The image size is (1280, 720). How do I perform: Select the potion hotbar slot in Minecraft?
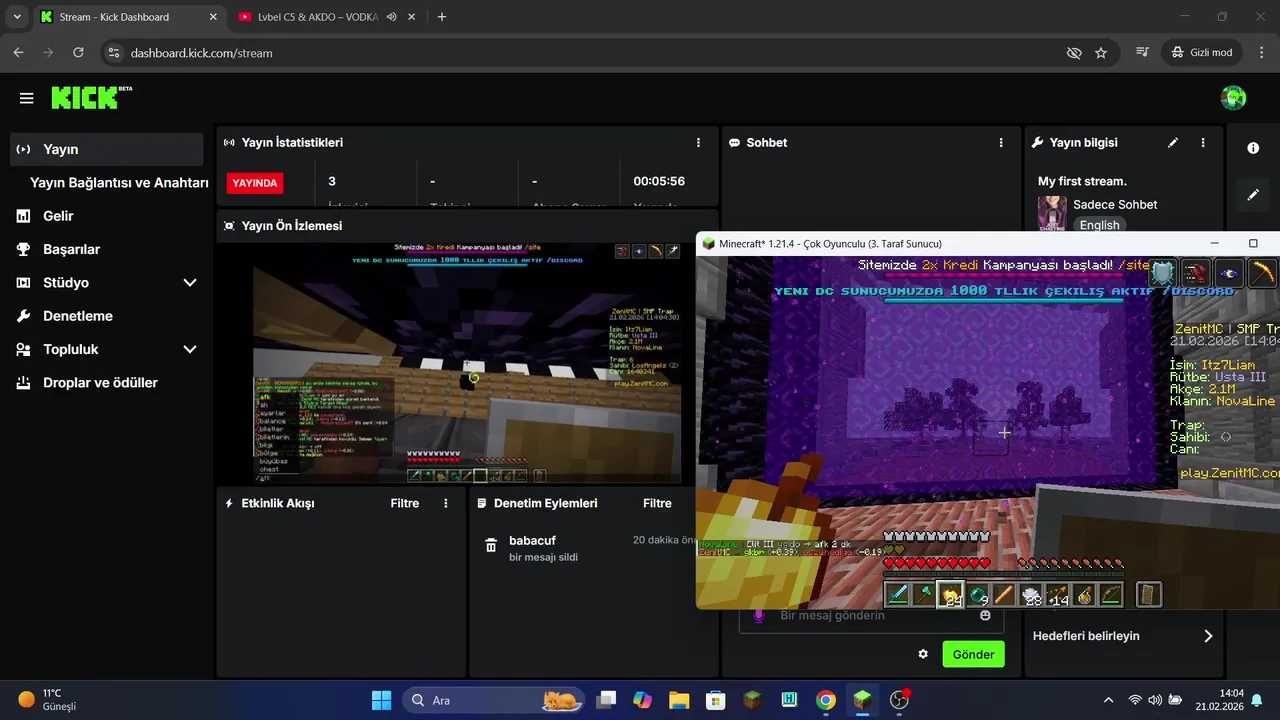coord(1083,595)
